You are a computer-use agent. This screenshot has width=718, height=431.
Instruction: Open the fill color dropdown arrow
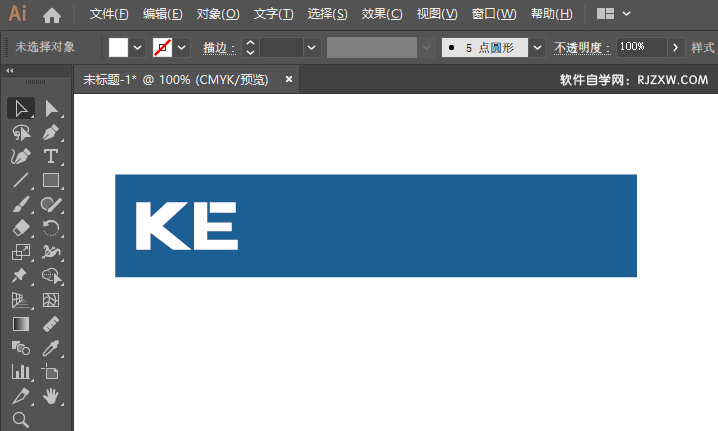pyautogui.click(x=137, y=47)
